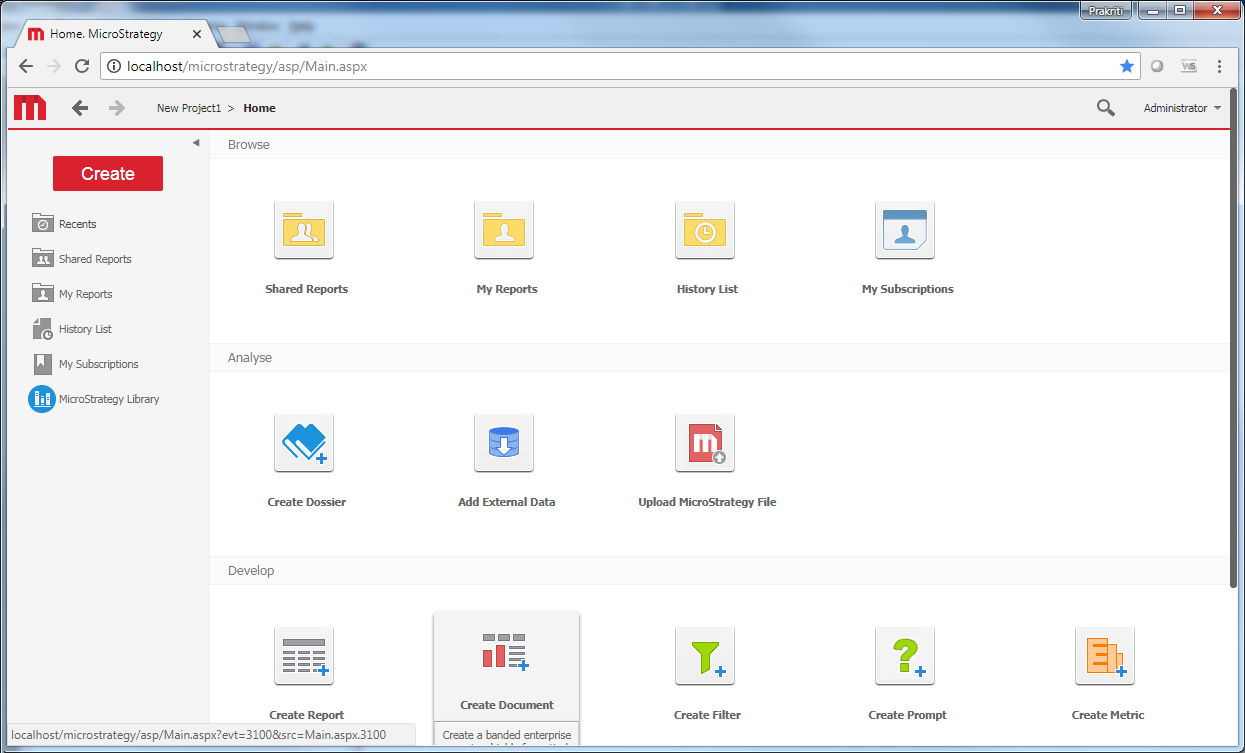Screen dimensions: 1245x753
Task: Open the Chrome browser menu
Action: tap(1219, 65)
